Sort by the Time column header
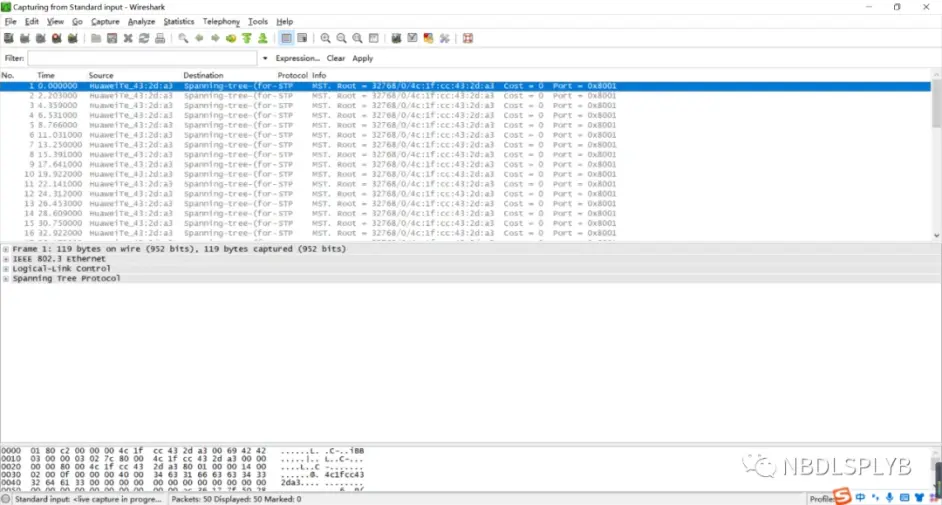 click(46, 76)
